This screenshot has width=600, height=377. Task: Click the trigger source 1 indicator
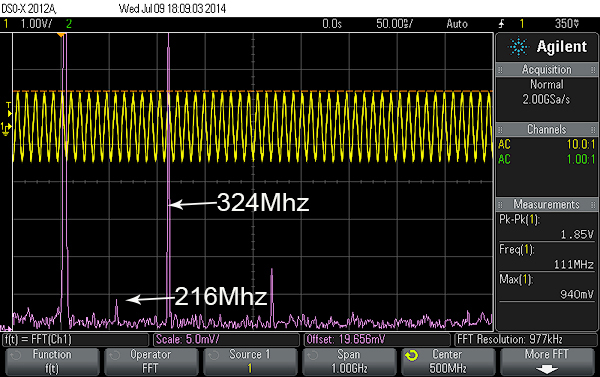click(x=522, y=24)
